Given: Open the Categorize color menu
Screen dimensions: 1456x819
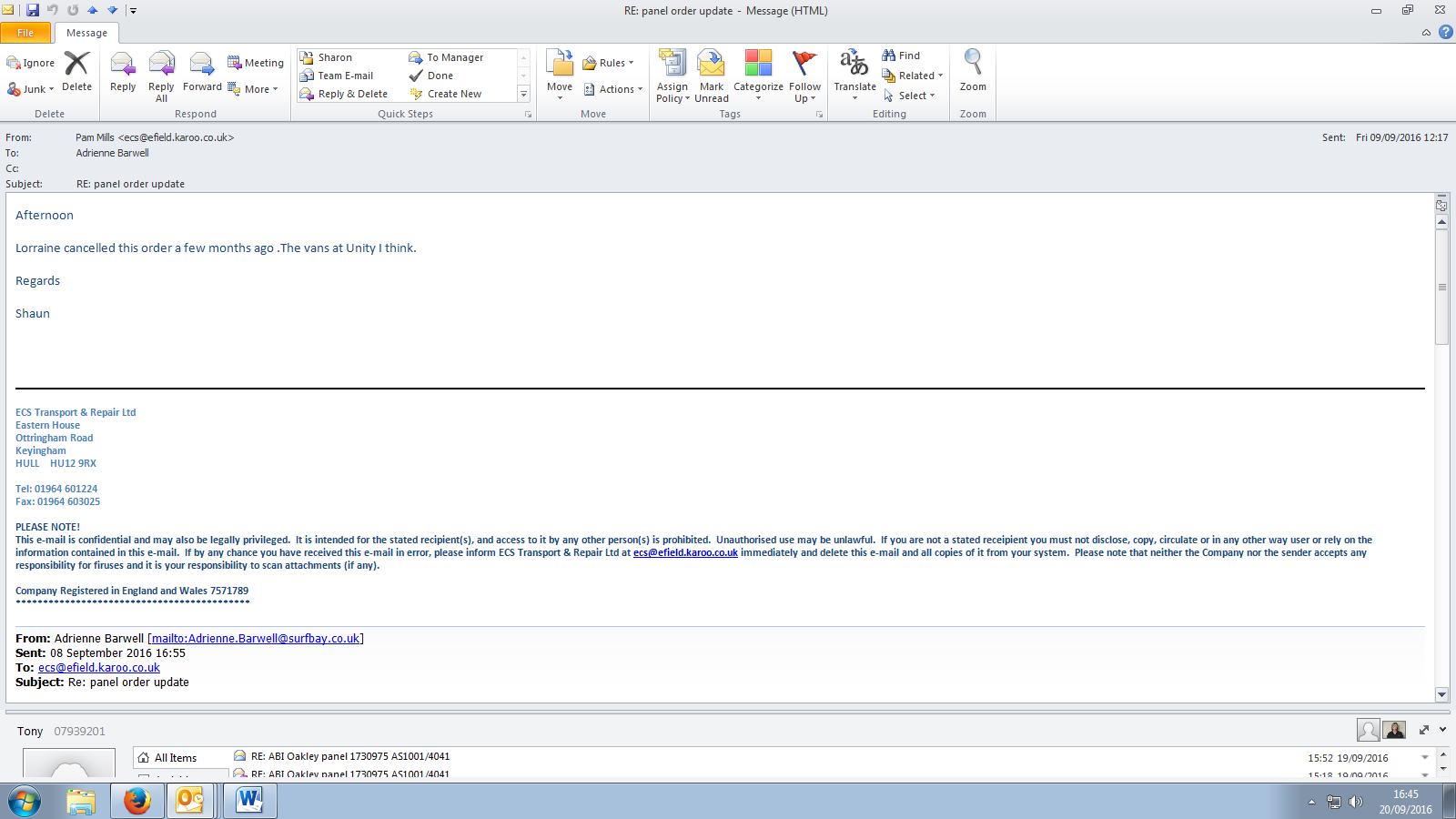Looking at the screenshot, I should pyautogui.click(x=758, y=76).
